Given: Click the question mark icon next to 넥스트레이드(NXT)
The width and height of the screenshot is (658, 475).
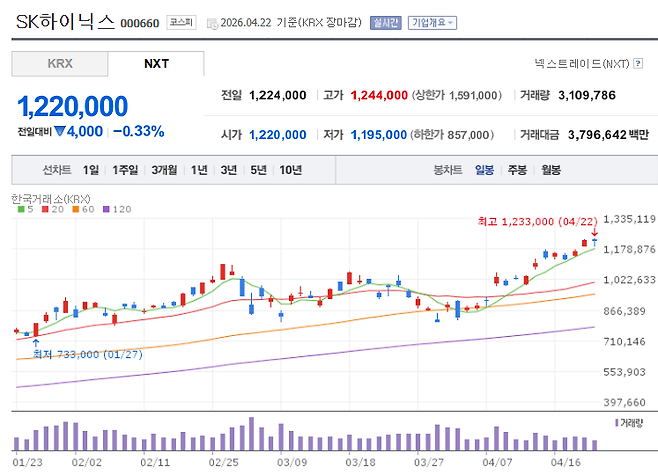Looking at the screenshot, I should point(639,64).
